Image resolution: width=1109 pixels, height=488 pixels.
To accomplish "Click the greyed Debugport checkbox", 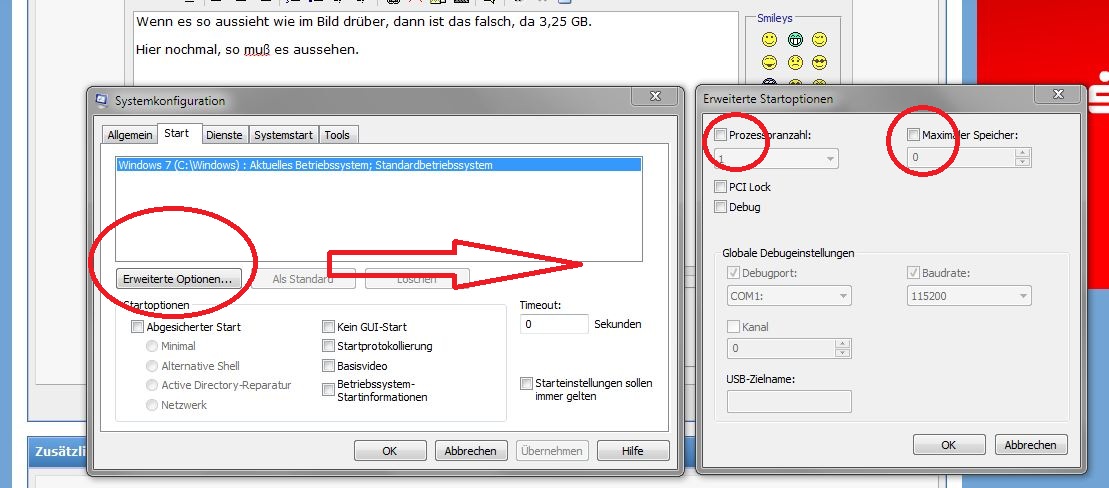I will [x=733, y=272].
